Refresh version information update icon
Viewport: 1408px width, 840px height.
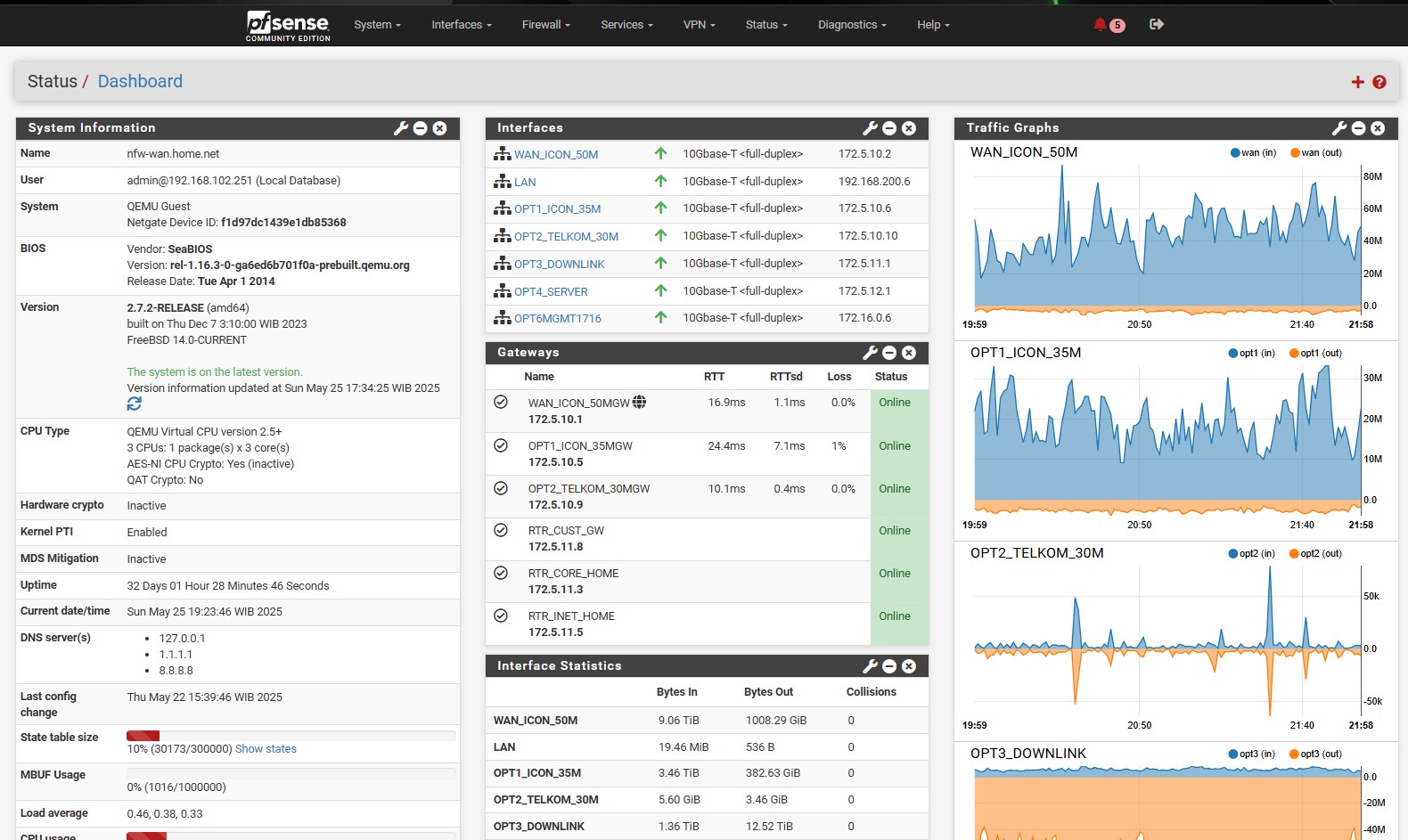tap(135, 404)
